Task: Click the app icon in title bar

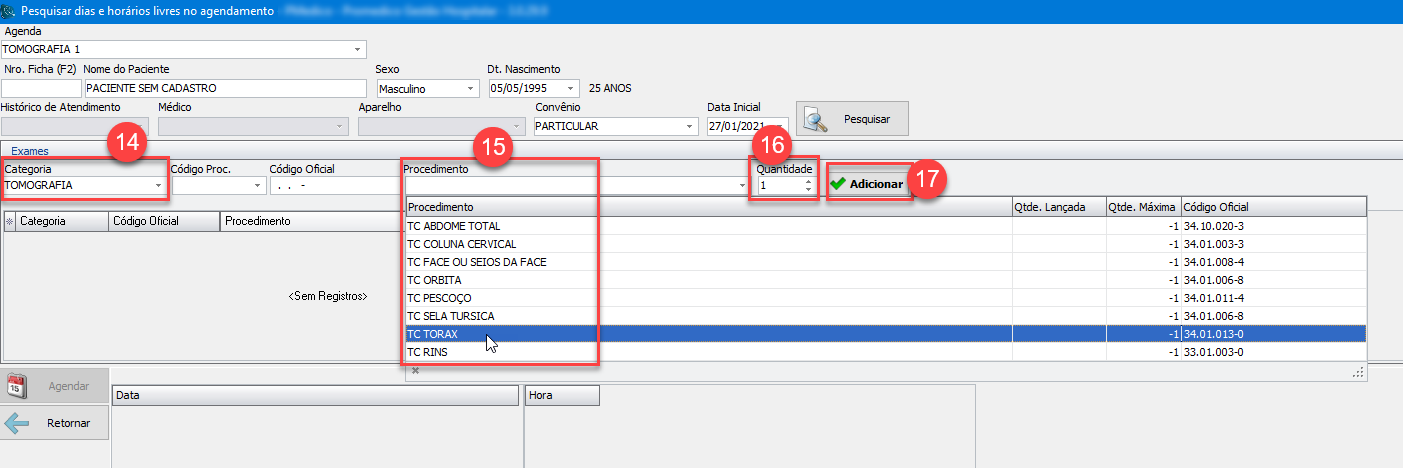Action: pos(9,11)
